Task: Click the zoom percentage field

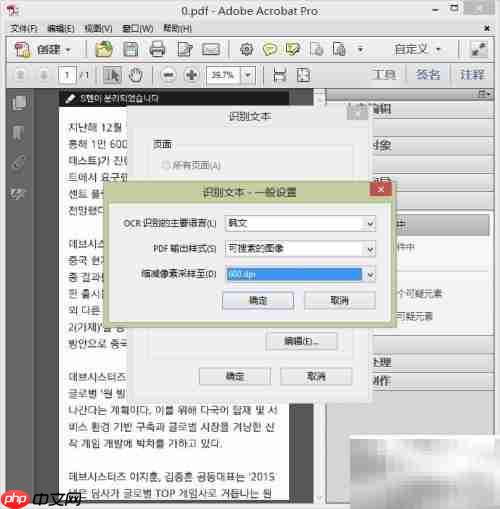Action: coord(223,75)
